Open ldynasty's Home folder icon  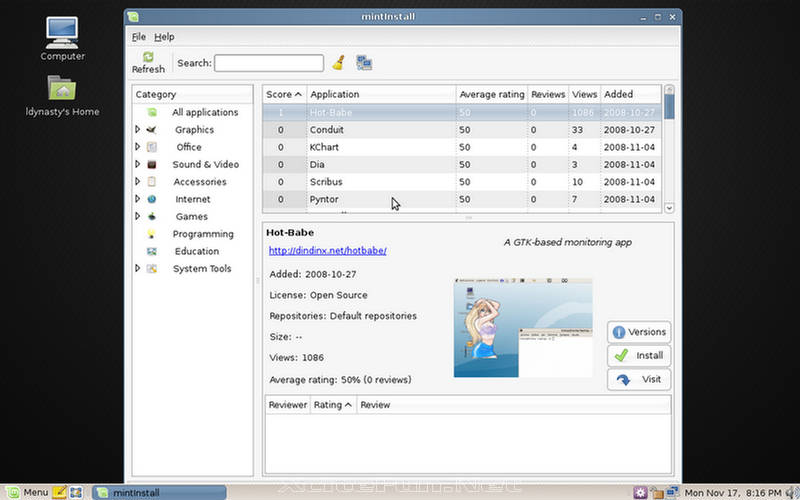point(62,88)
